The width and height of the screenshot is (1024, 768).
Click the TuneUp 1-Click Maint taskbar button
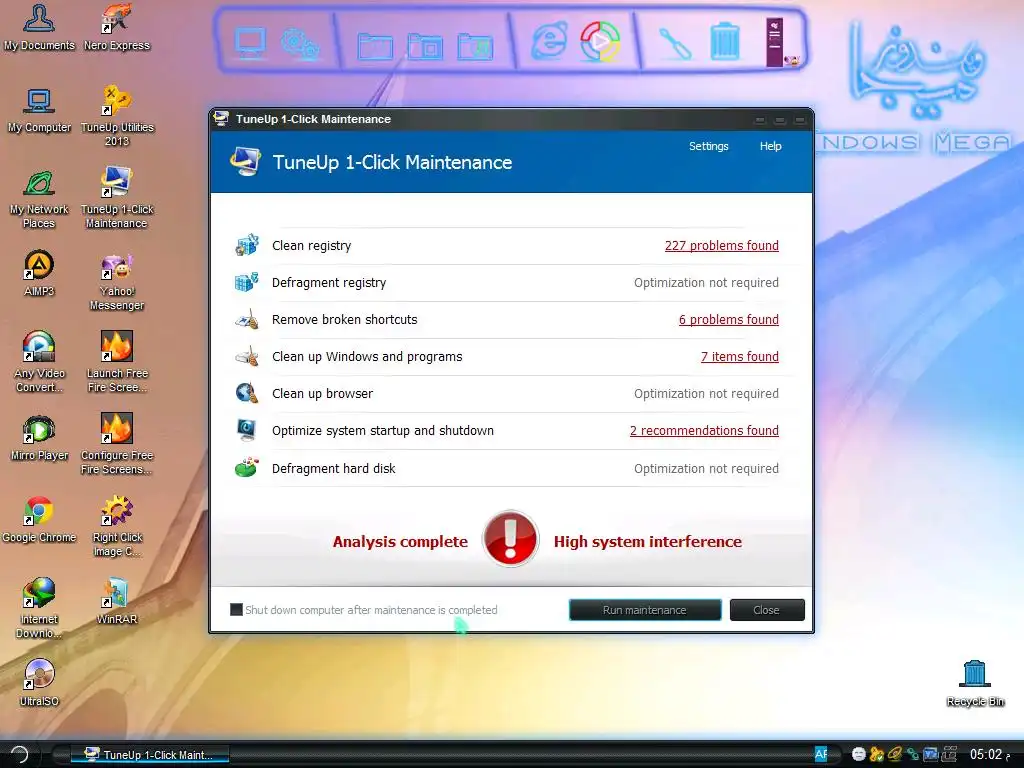pyautogui.click(x=150, y=755)
